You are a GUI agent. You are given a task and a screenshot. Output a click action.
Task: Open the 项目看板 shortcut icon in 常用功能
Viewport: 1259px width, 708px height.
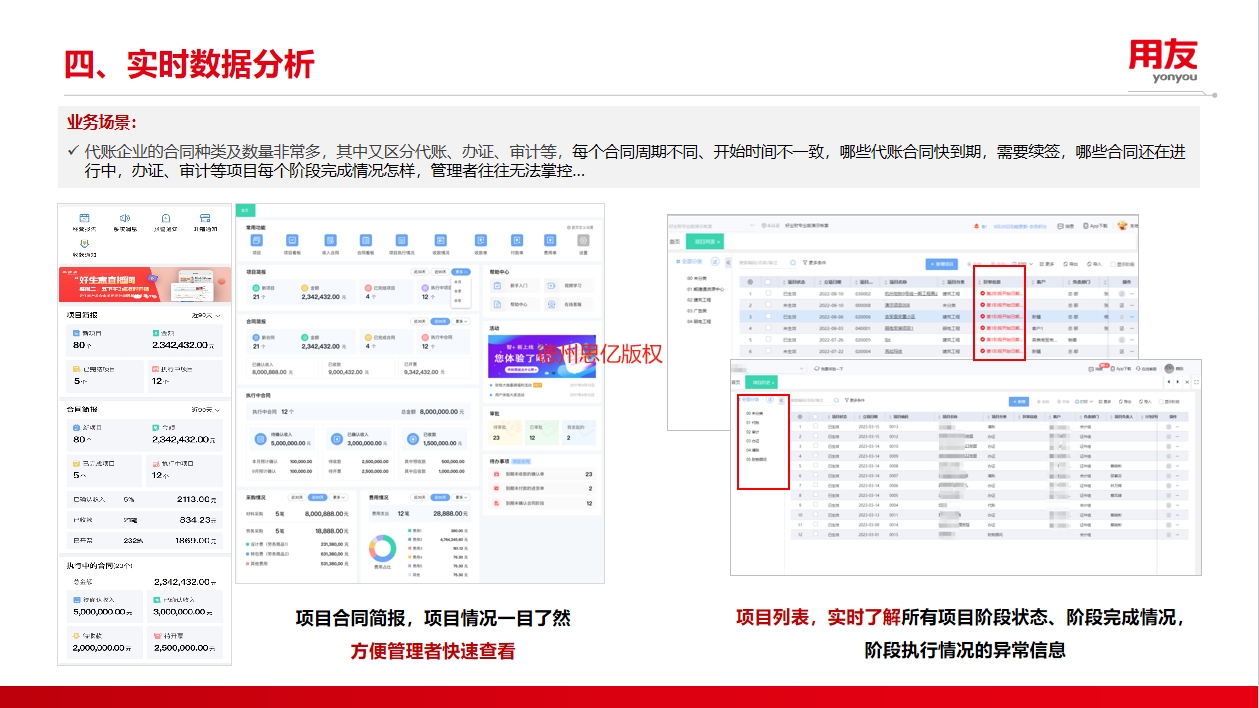pyautogui.click(x=292, y=240)
